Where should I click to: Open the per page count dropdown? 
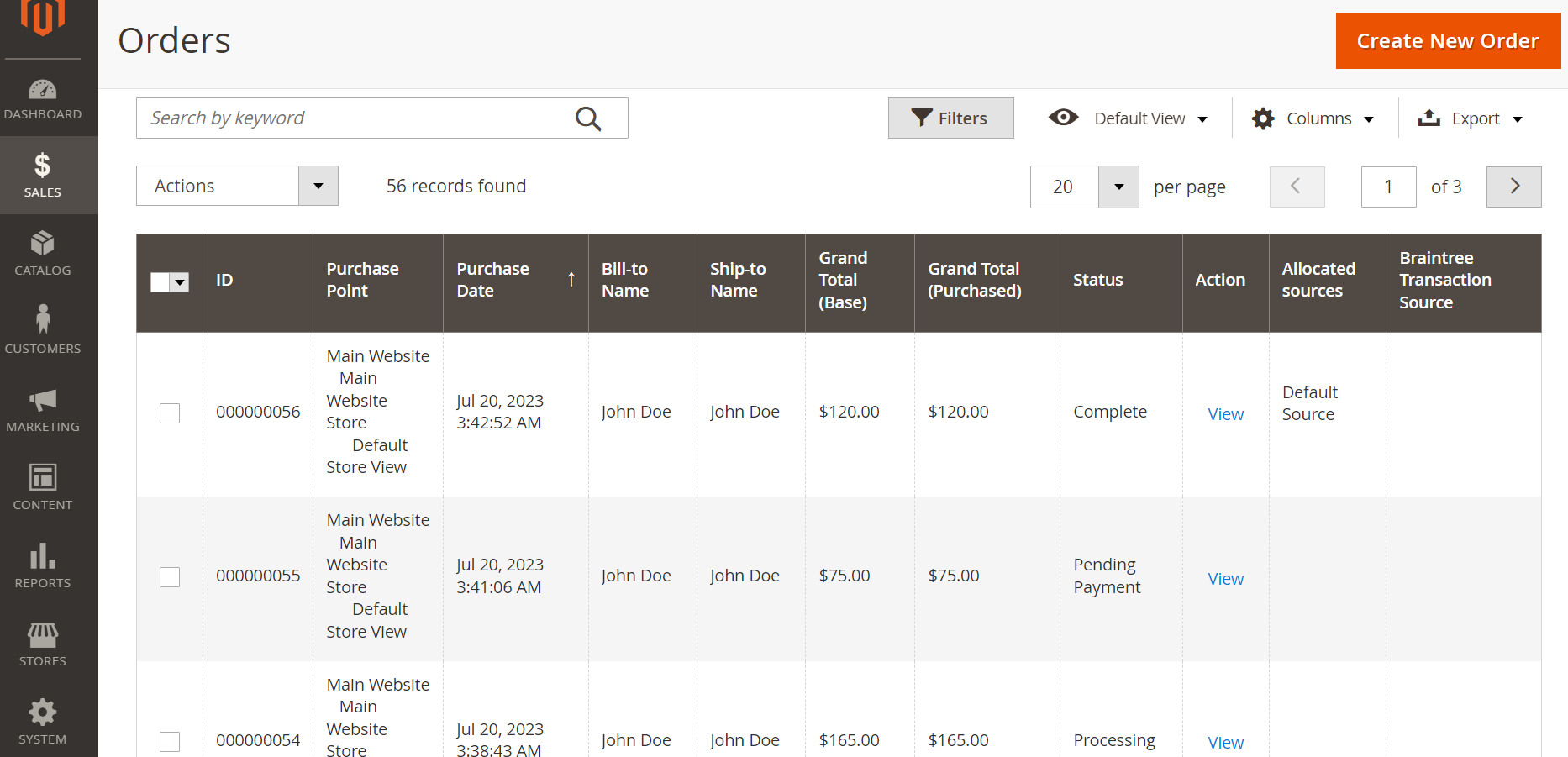click(1118, 187)
